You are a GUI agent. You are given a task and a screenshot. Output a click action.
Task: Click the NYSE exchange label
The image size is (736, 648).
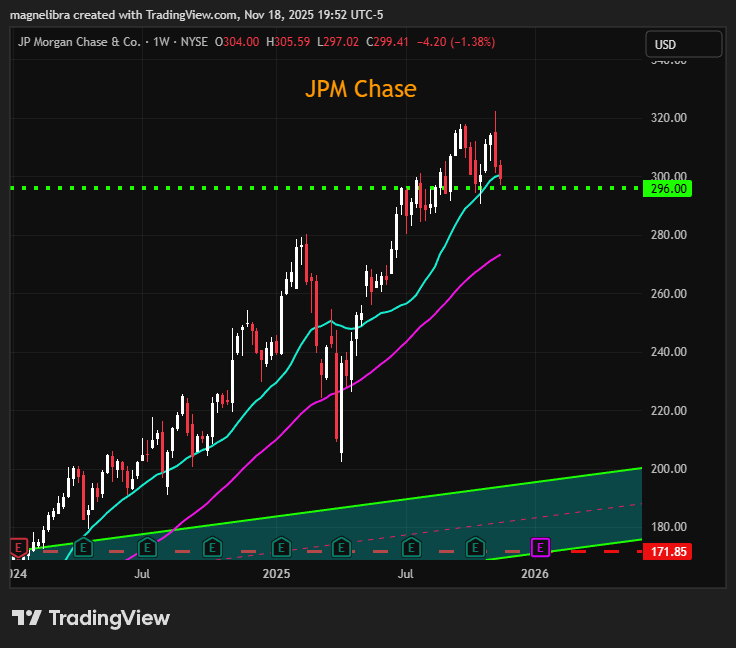point(194,42)
